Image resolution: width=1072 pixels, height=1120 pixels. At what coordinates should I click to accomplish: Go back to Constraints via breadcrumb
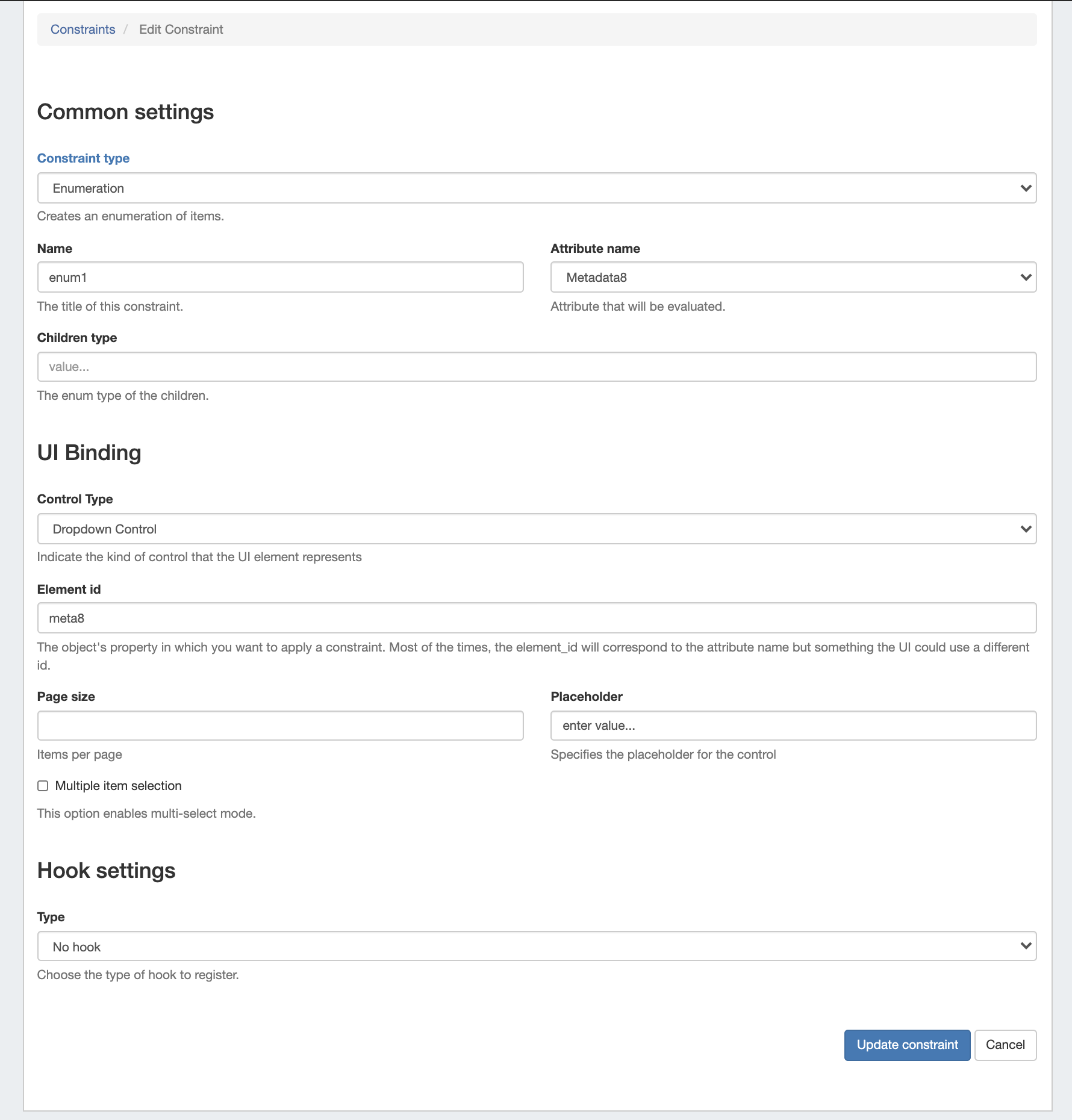point(83,30)
